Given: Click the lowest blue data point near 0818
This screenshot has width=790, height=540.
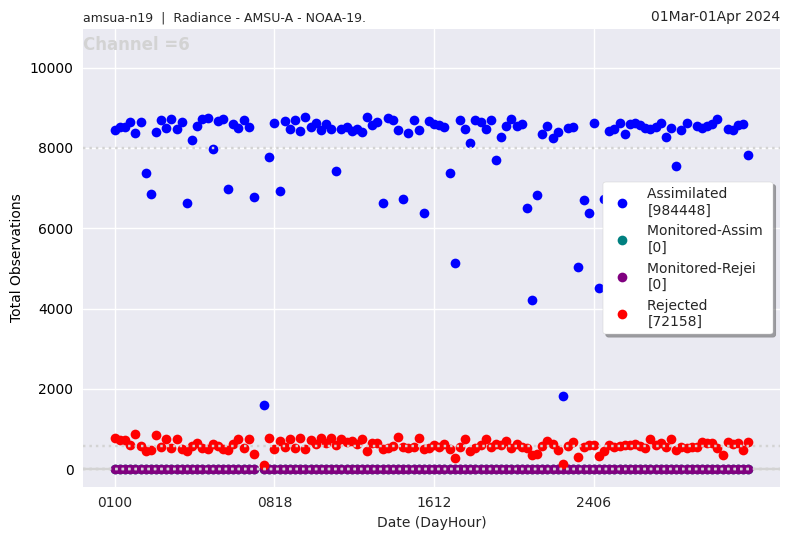Looking at the screenshot, I should pyautogui.click(x=264, y=405).
